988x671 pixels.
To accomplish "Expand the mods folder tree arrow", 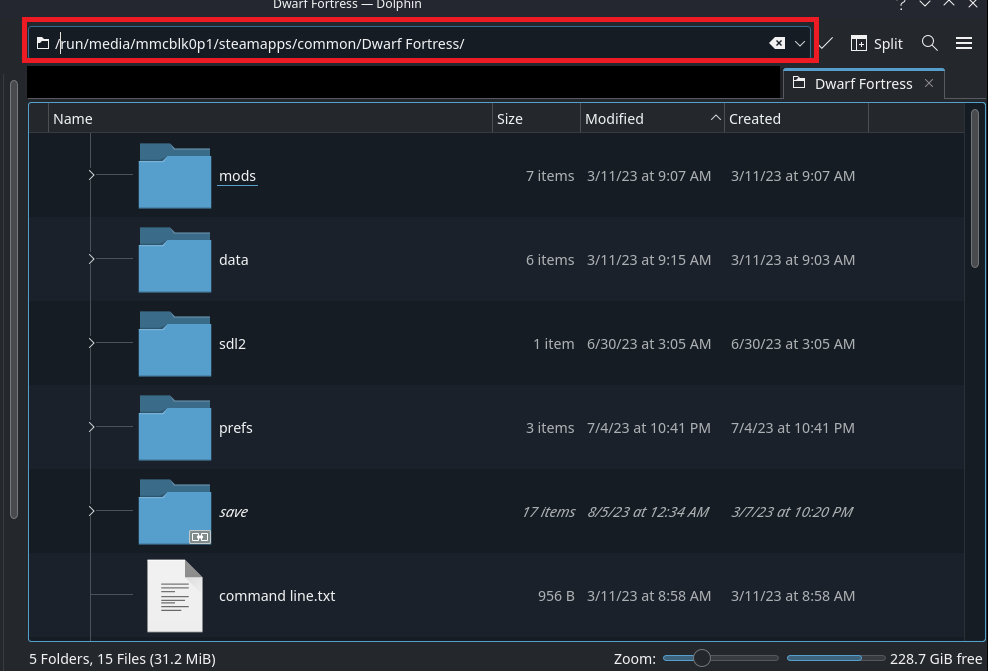I will (x=91, y=175).
